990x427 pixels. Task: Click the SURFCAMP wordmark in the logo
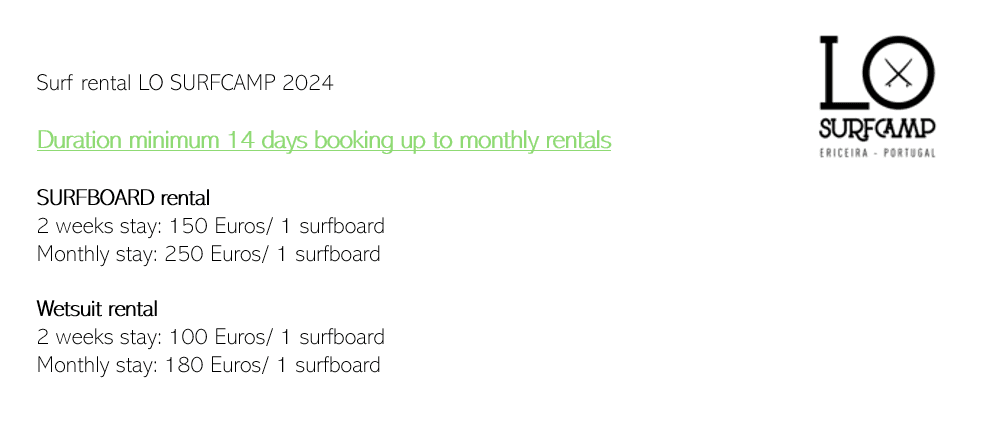tap(877, 129)
